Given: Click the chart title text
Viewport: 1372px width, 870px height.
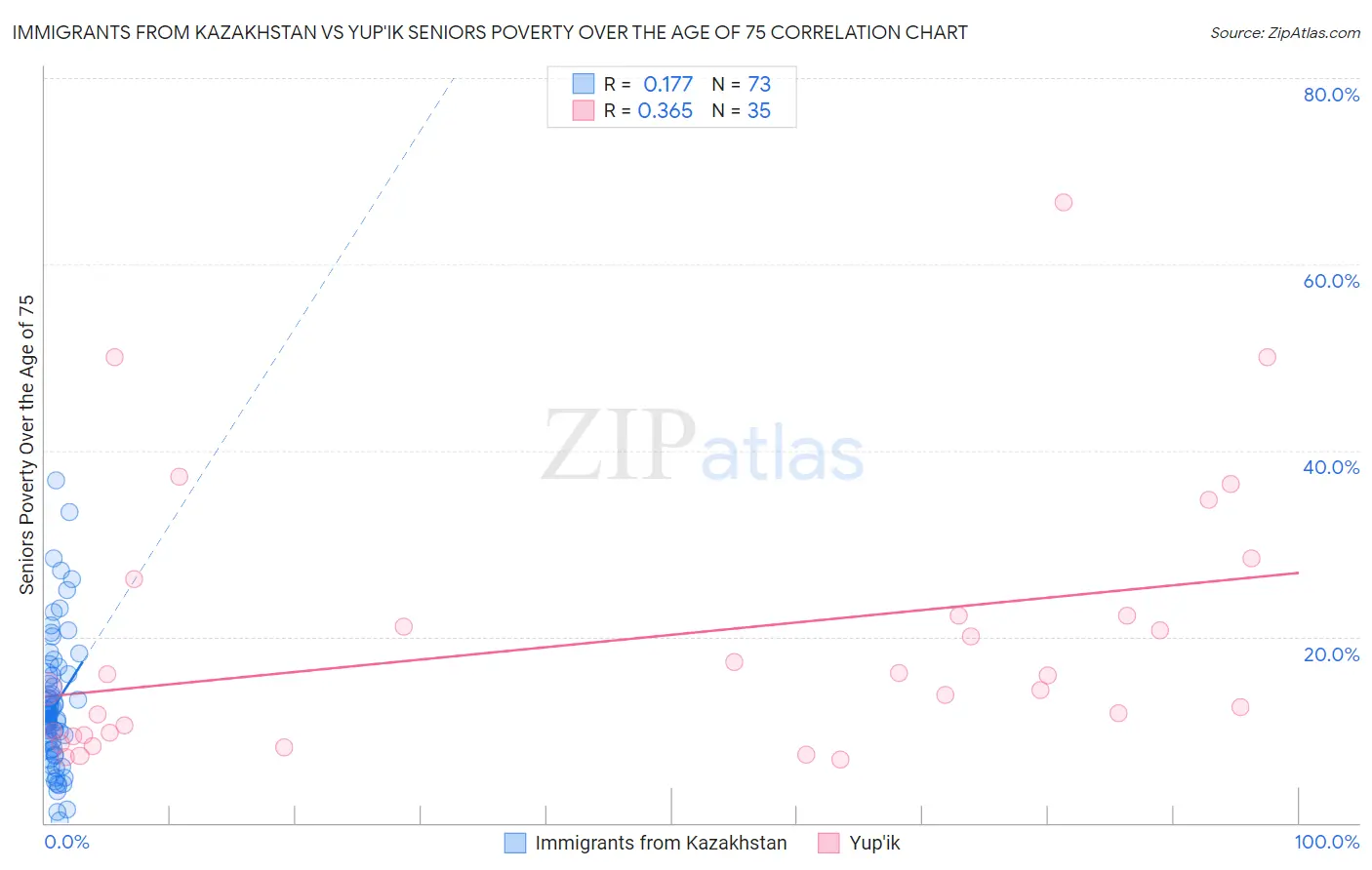Looking at the screenshot, I should point(490,32).
